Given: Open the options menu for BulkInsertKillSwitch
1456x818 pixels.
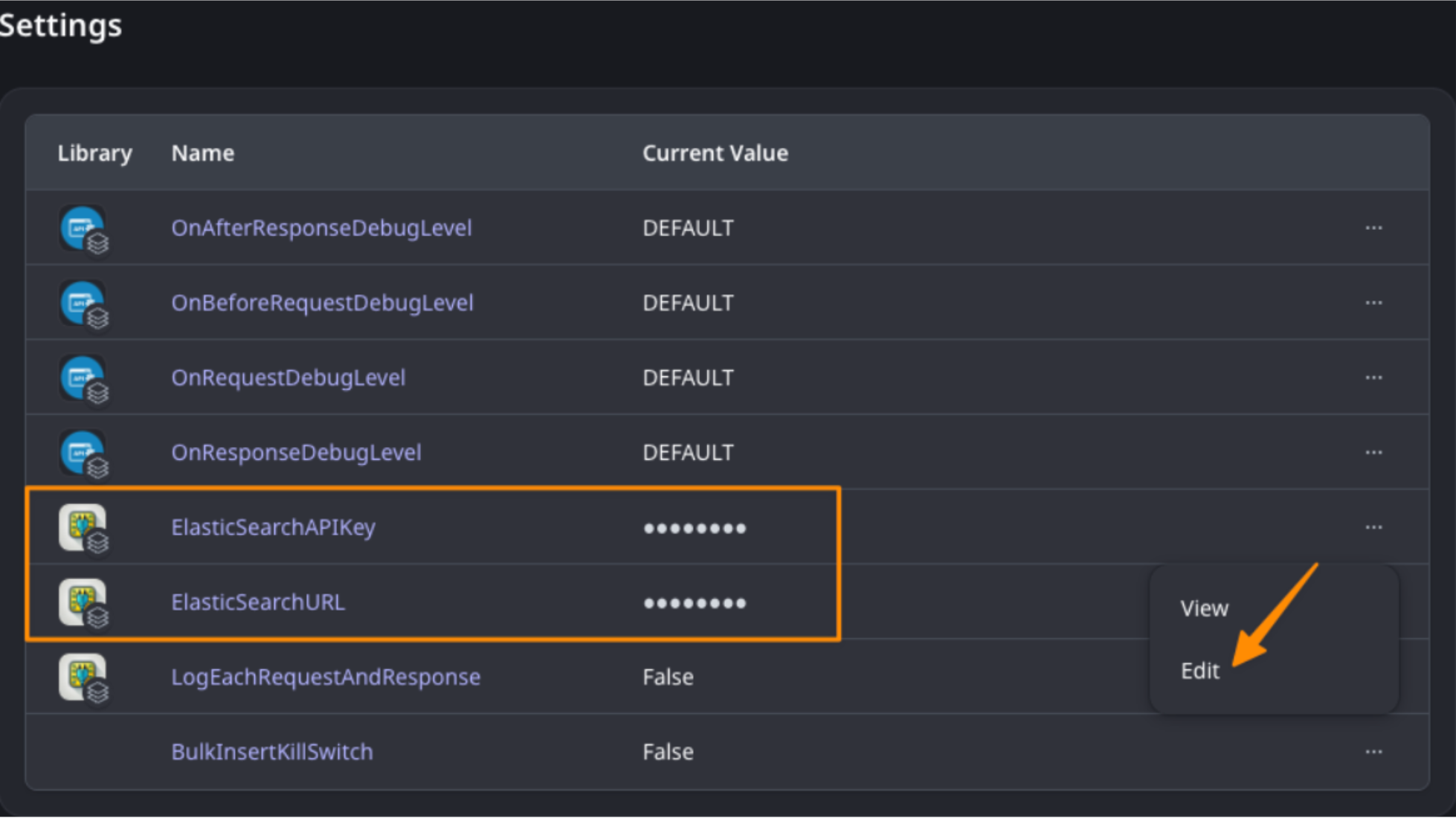Looking at the screenshot, I should (1373, 753).
